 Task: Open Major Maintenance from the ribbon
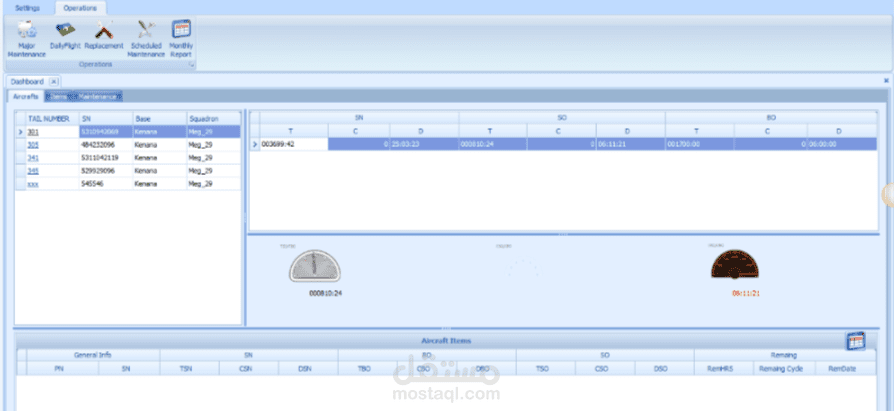coord(27,39)
